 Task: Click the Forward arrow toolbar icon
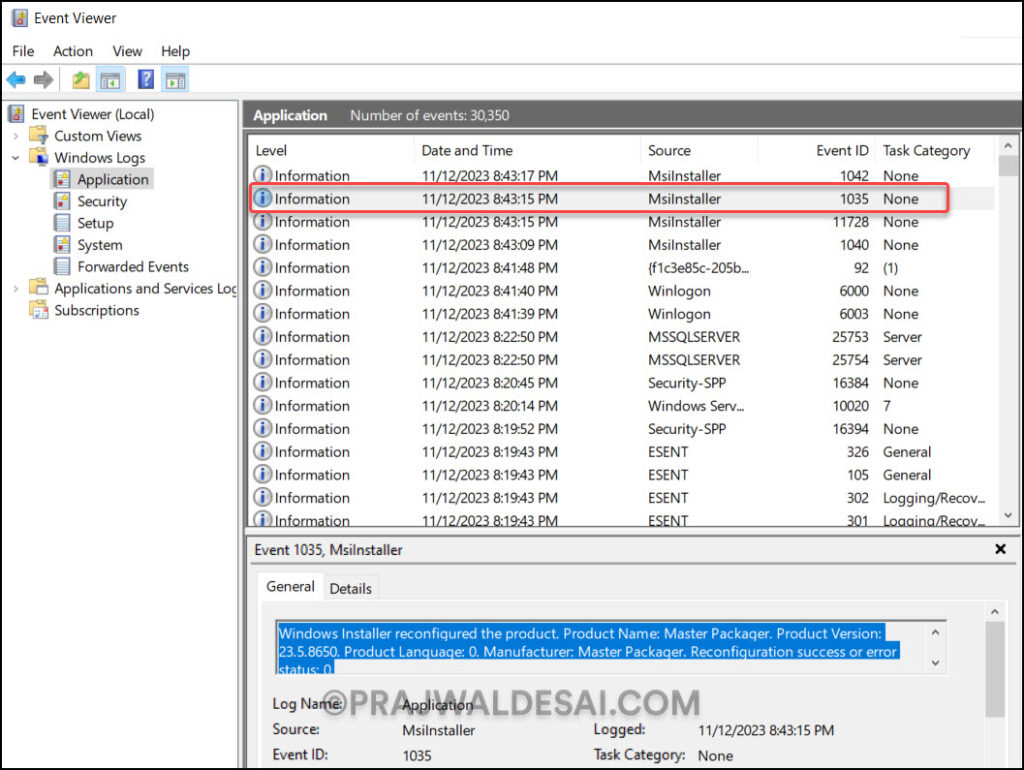[x=43, y=80]
